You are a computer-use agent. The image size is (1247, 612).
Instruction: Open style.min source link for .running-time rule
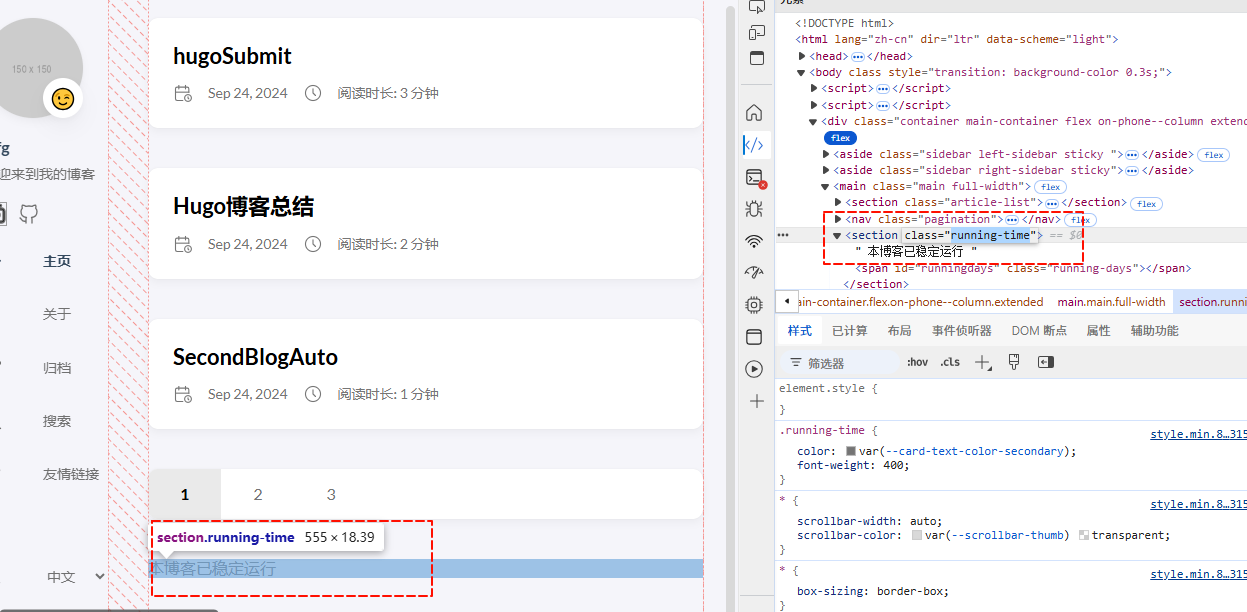[1198, 435]
